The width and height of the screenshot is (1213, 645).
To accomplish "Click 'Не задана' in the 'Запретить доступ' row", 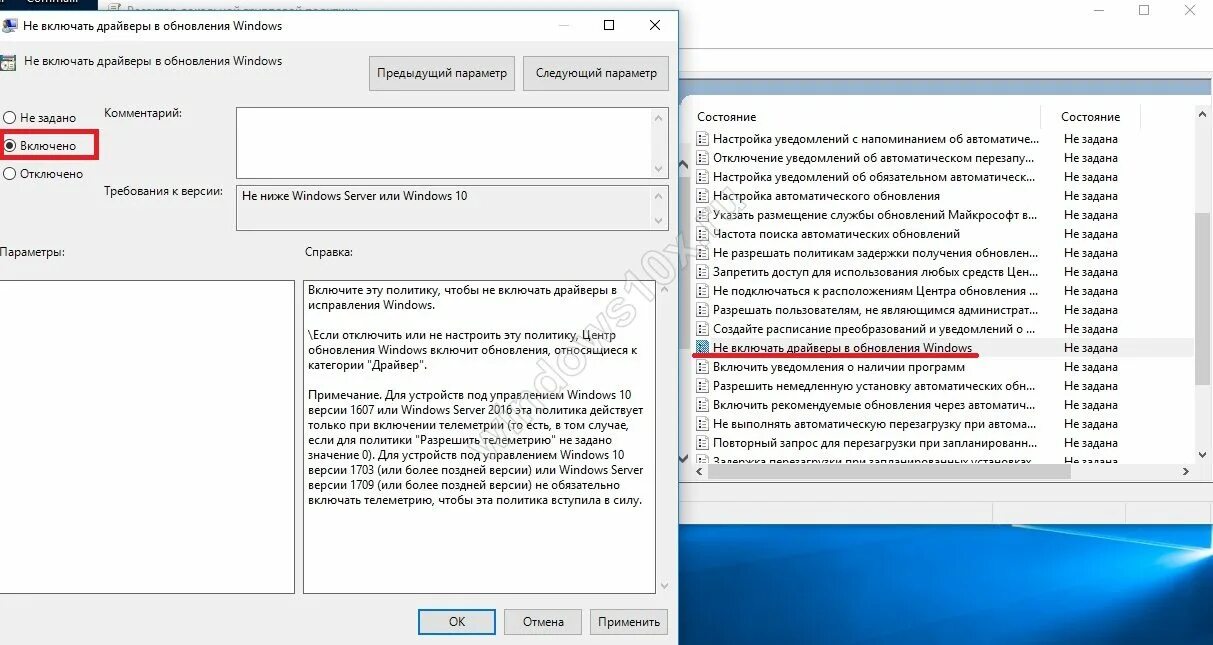I will 1091,272.
